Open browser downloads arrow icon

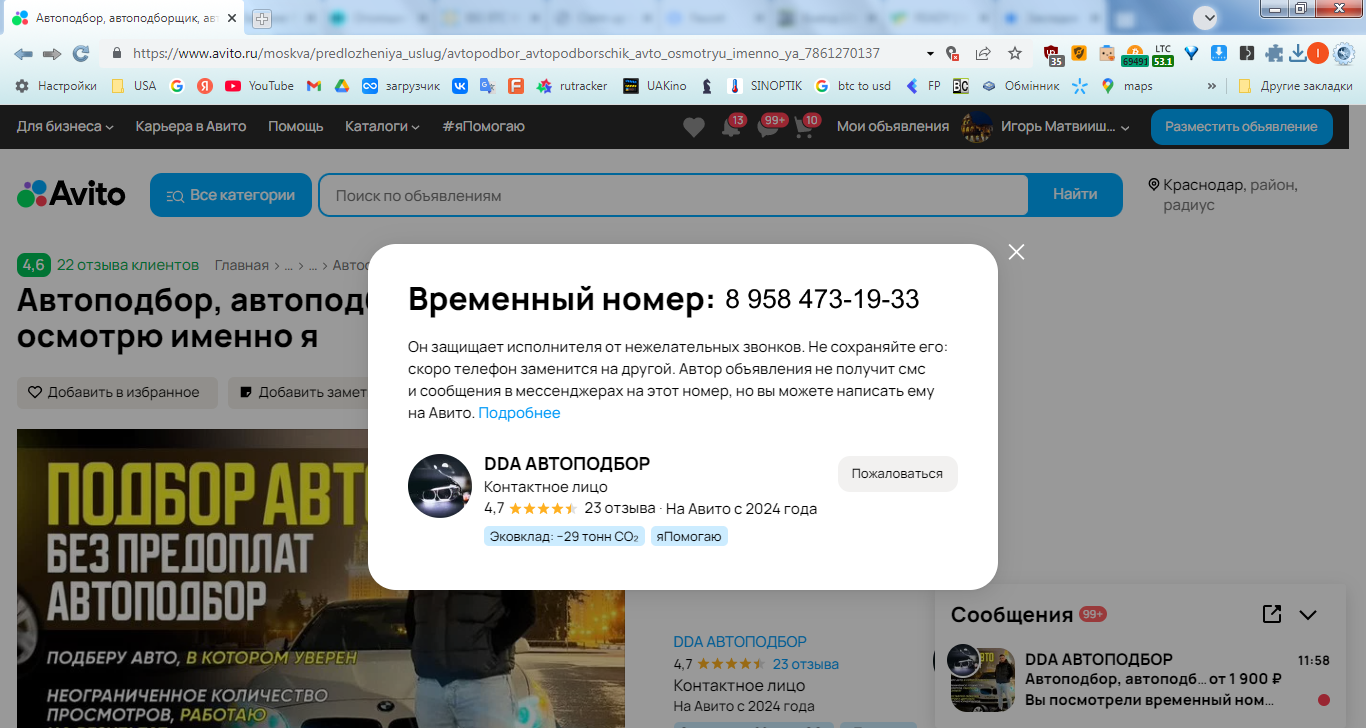pos(1297,53)
